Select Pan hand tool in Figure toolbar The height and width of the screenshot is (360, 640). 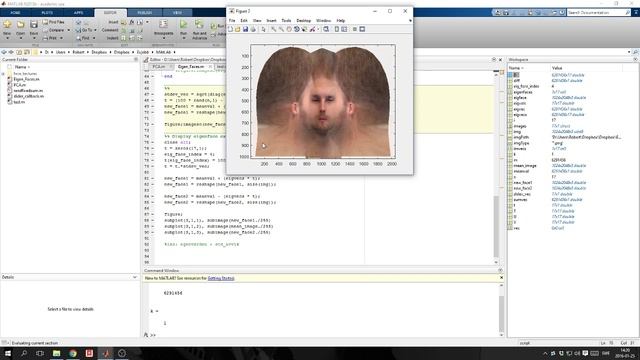point(289,29)
